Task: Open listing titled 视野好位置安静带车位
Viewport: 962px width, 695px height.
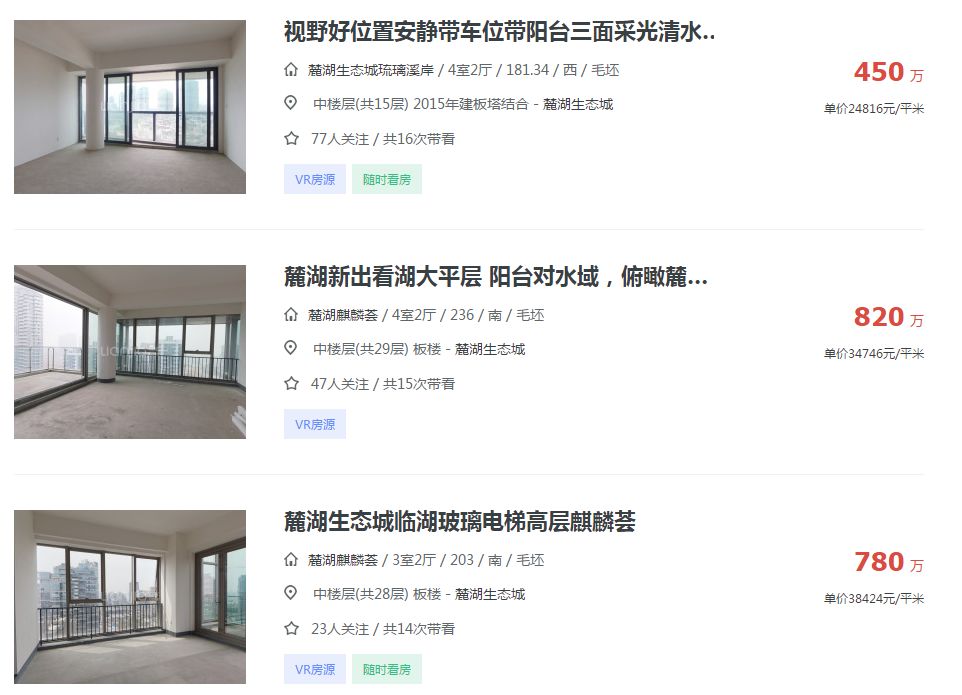Action: (499, 32)
